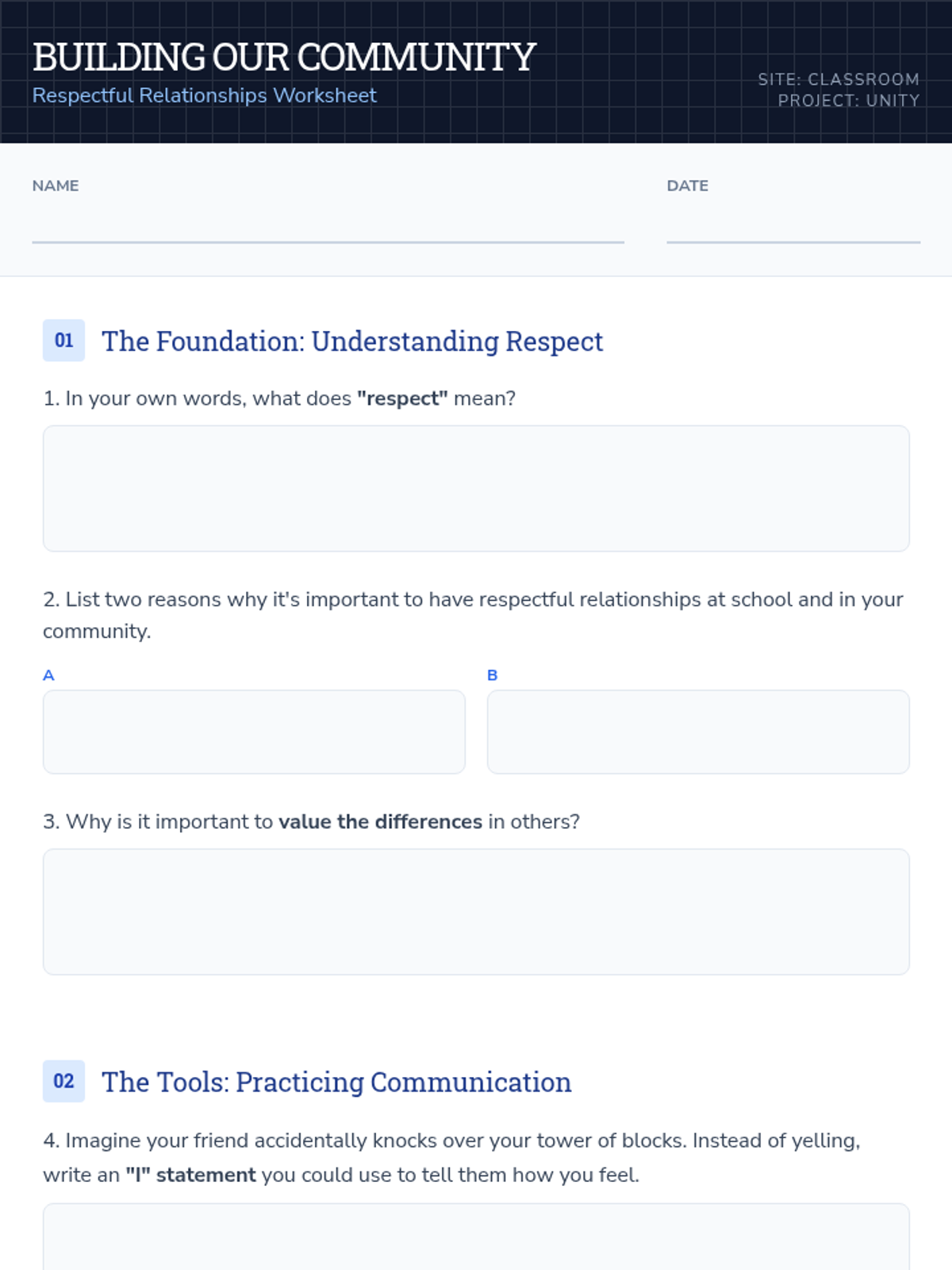The image size is (952, 1270).
Task: Click the Building Our Community title
Action: click(x=284, y=57)
